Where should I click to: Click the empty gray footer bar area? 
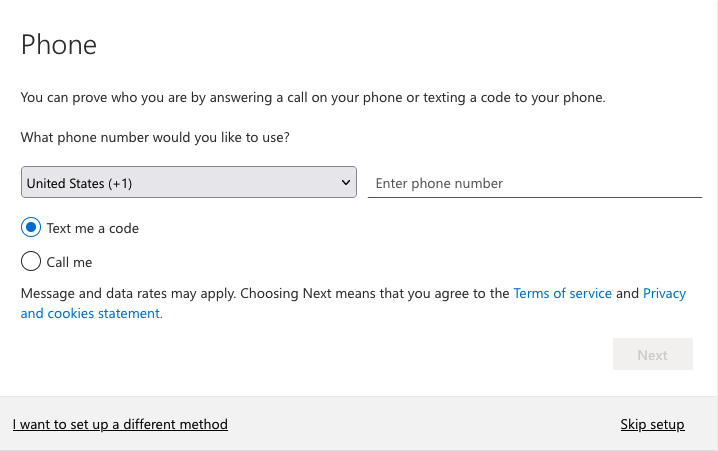tap(420, 424)
